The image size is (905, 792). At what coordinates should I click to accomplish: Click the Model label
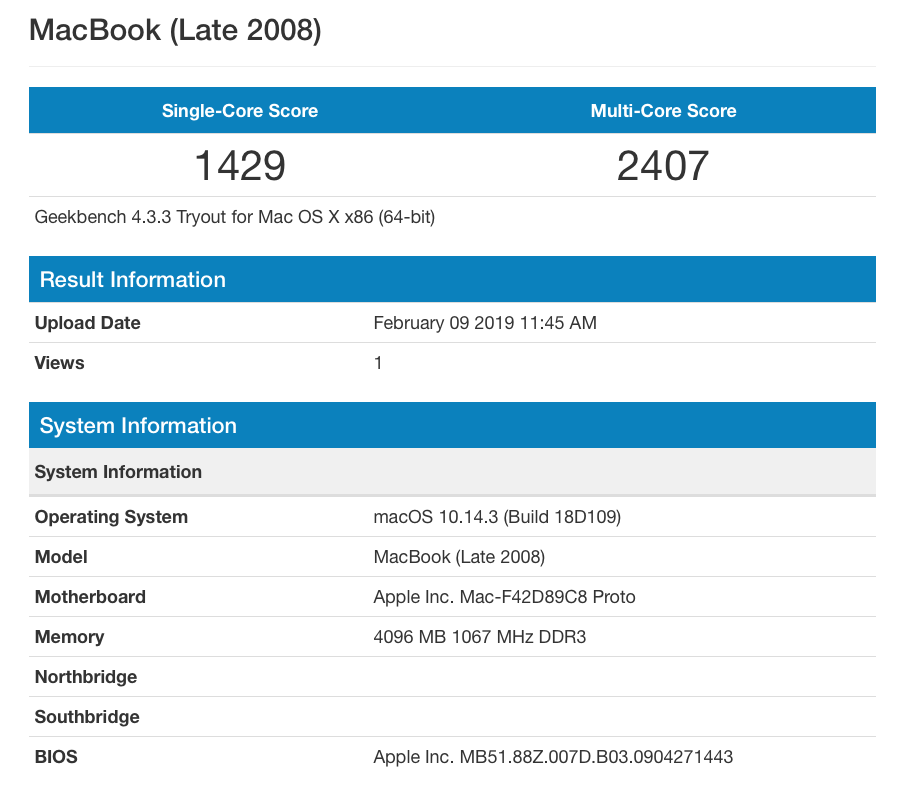pos(61,556)
